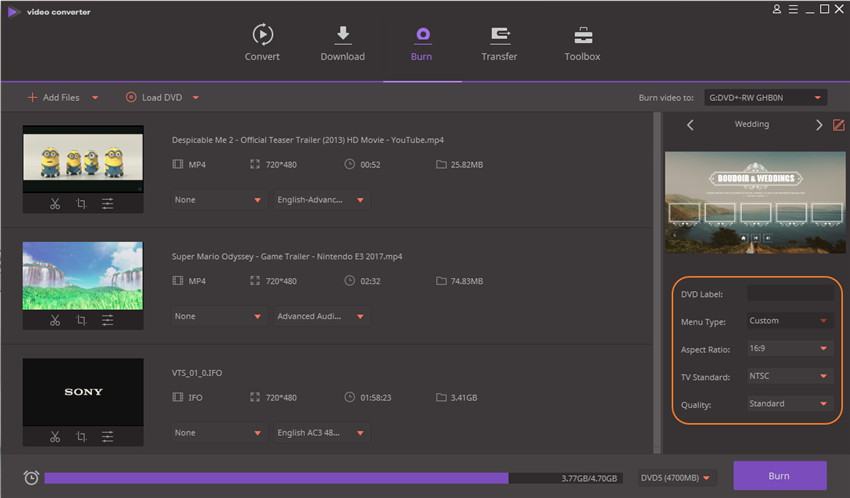Screen dimensions: 850x498
Task: Open effects settings icon under Sony video
Action: click(108, 436)
